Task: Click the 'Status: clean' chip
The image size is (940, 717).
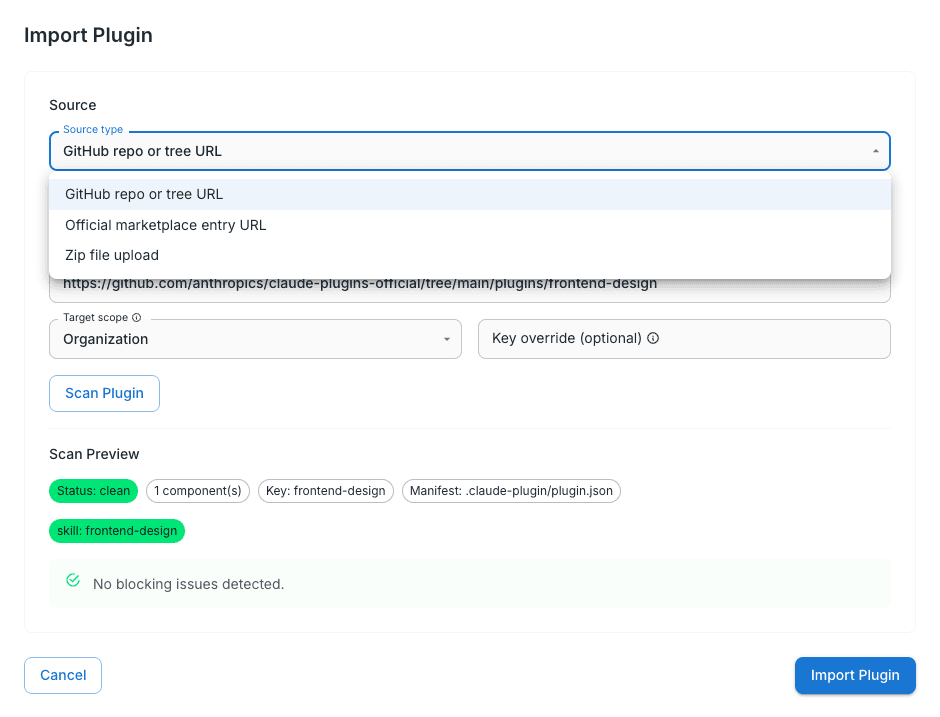Action: 94,491
